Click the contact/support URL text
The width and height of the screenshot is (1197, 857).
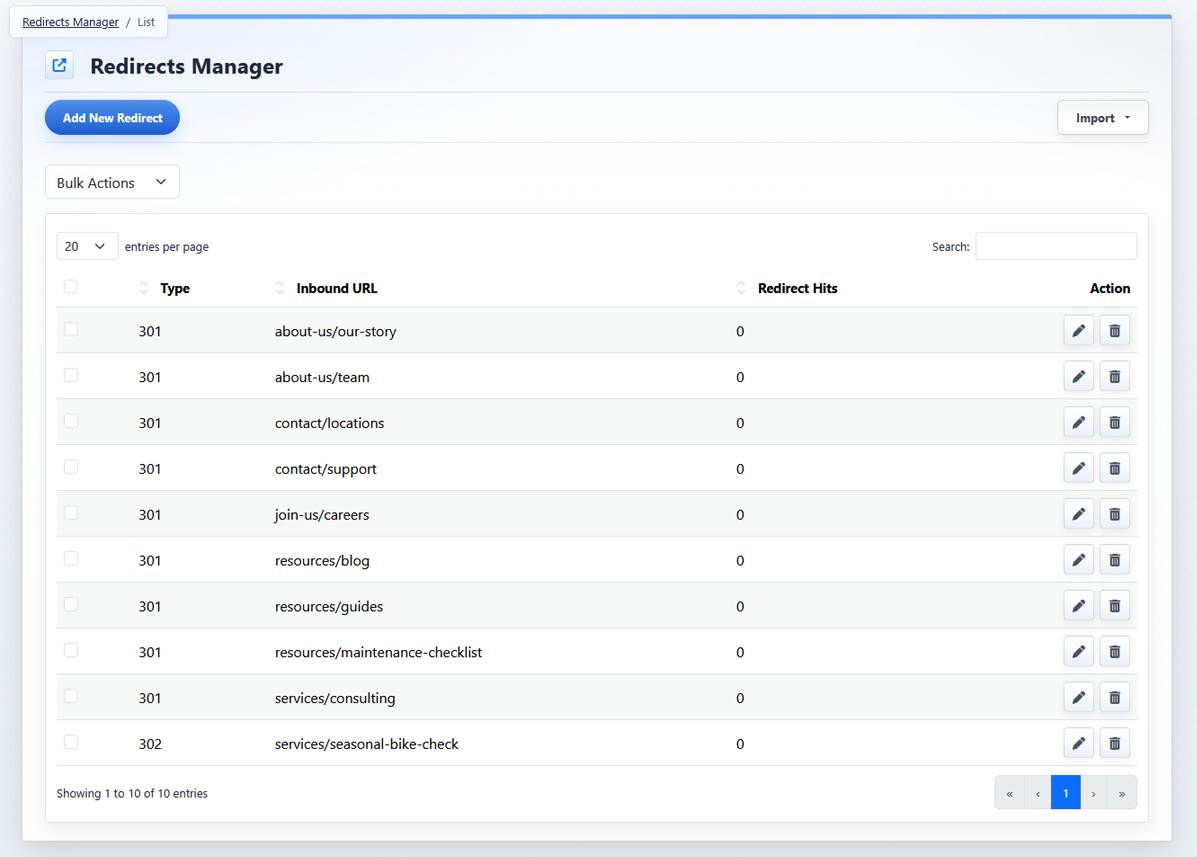click(x=326, y=469)
